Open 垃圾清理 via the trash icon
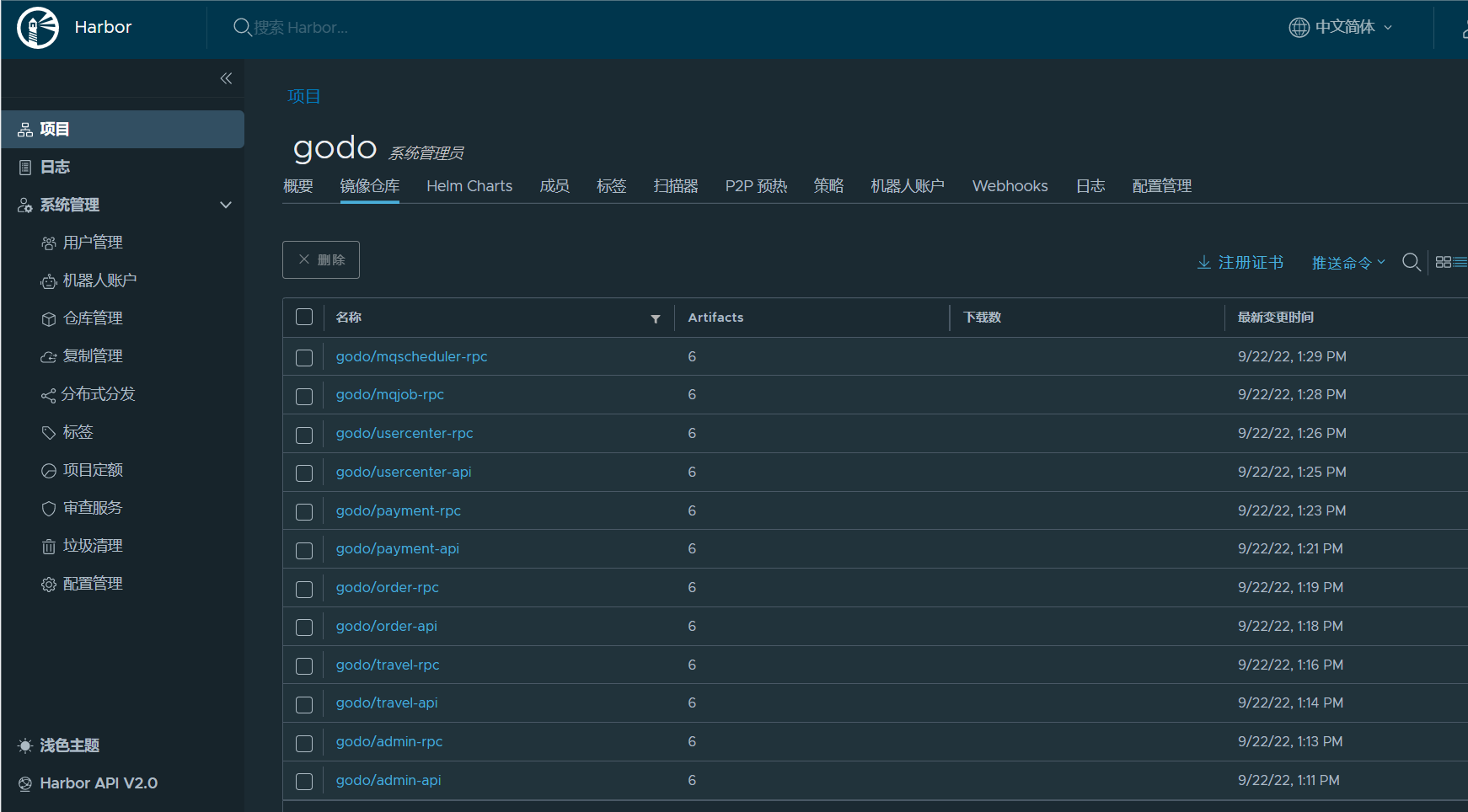Viewport: 1468px width, 812px height. point(49,546)
